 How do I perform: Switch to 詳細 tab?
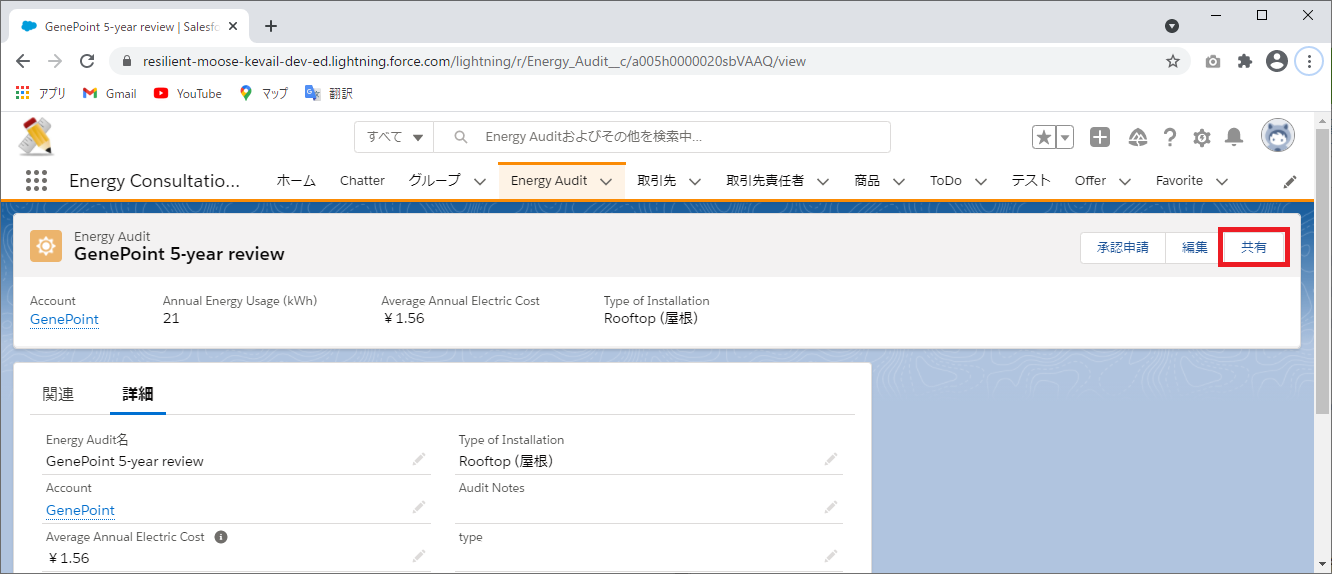[x=138, y=394]
